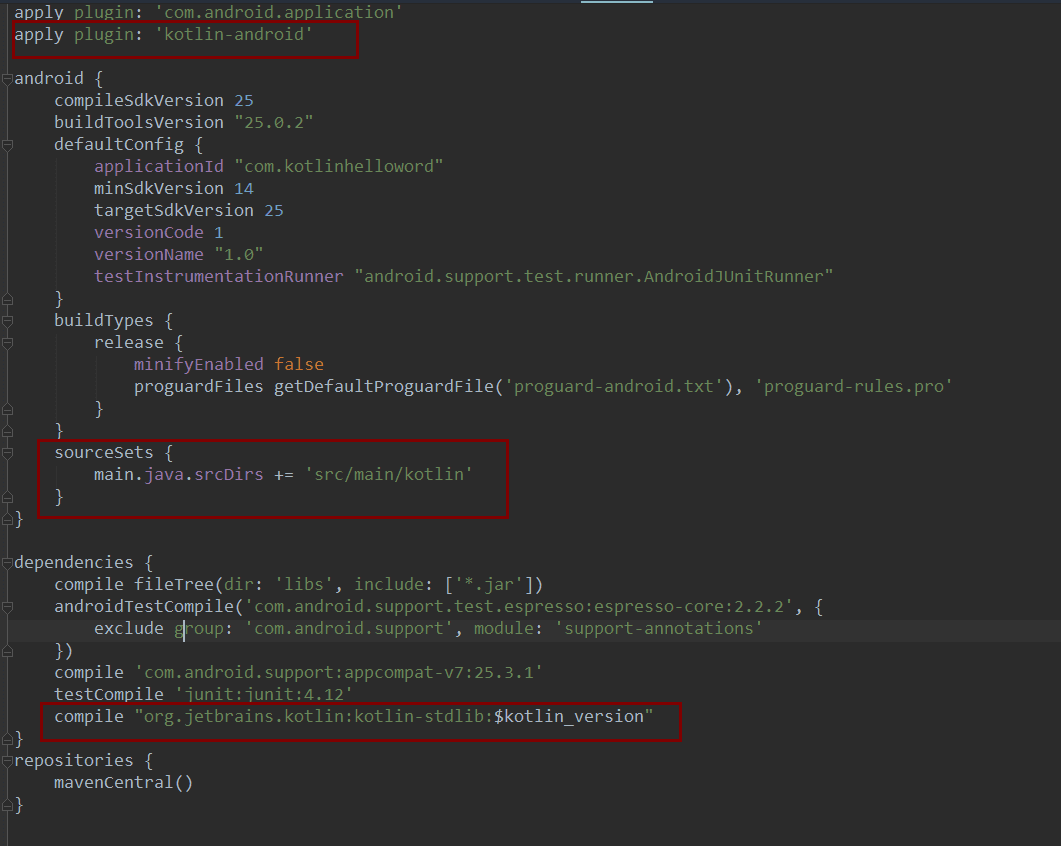
Task: Collapse the buildTypes block fold marker
Action: [x=7, y=321]
